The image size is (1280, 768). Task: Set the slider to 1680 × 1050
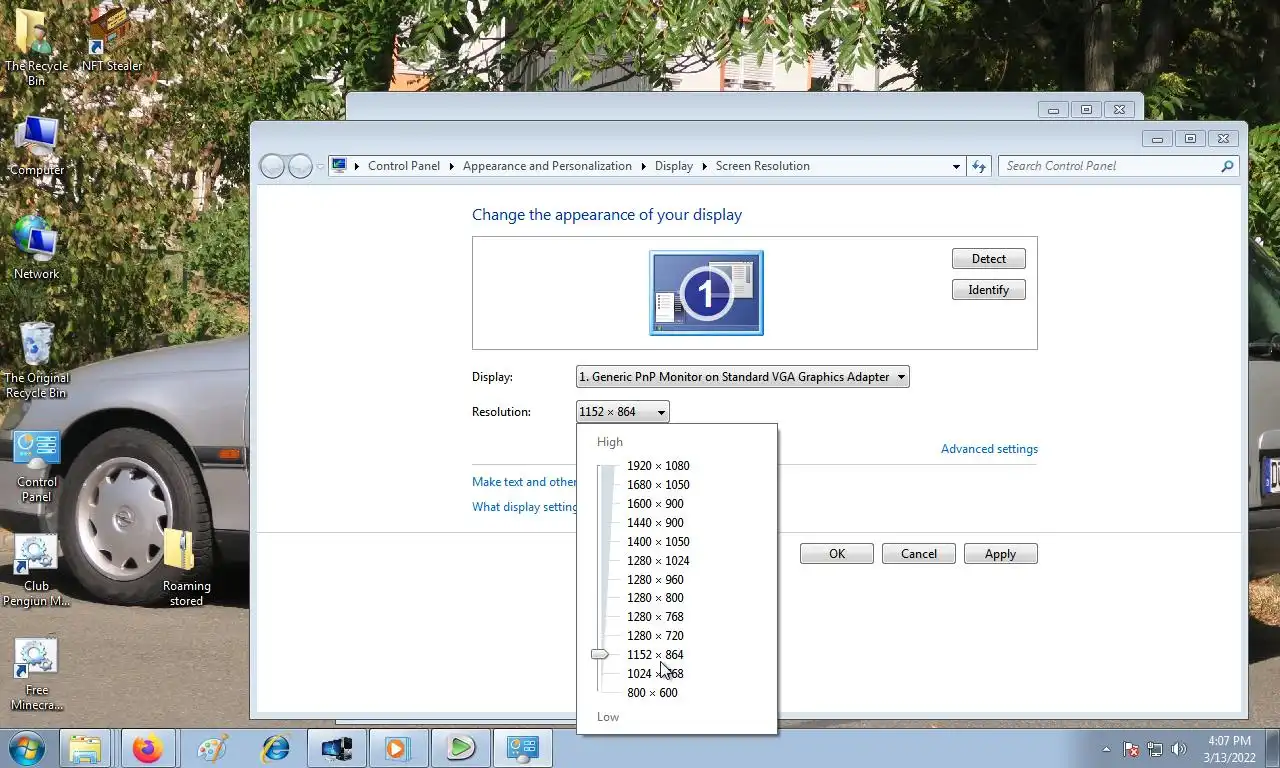(x=658, y=485)
